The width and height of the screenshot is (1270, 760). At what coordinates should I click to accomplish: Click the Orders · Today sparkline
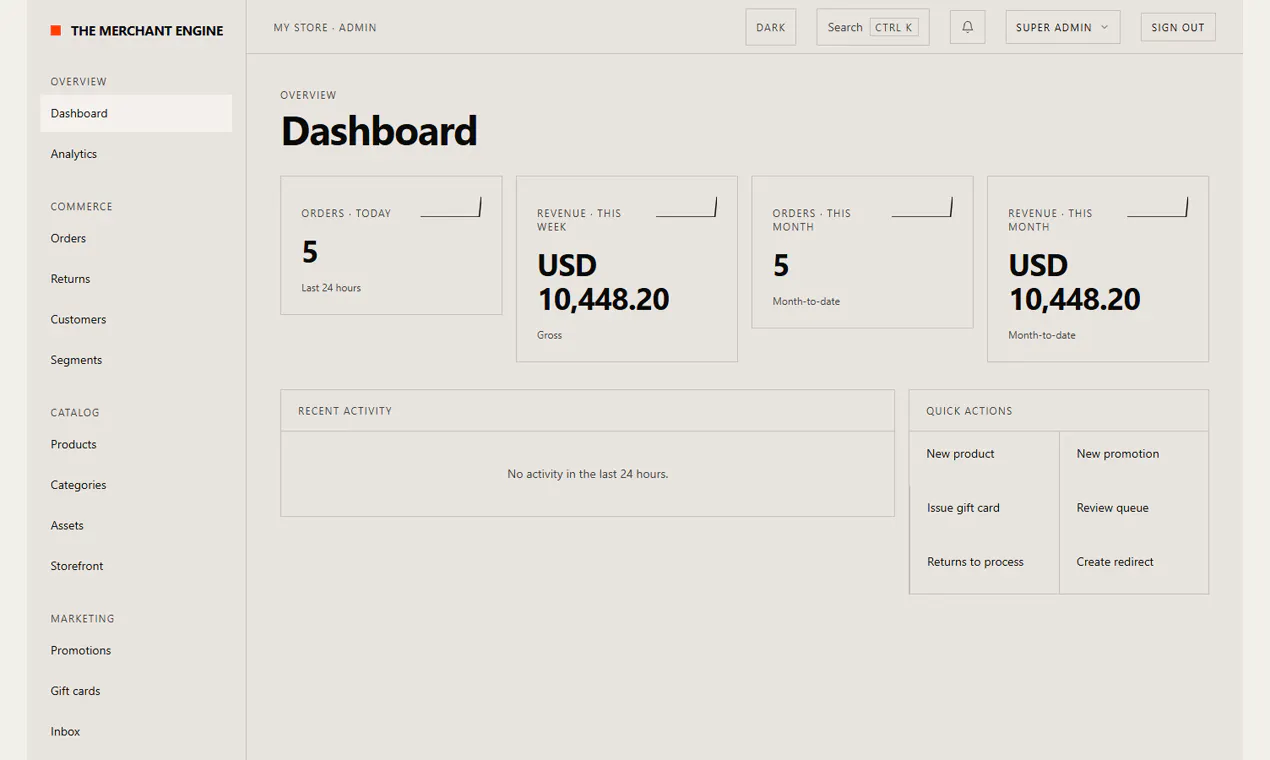pyautogui.click(x=451, y=207)
